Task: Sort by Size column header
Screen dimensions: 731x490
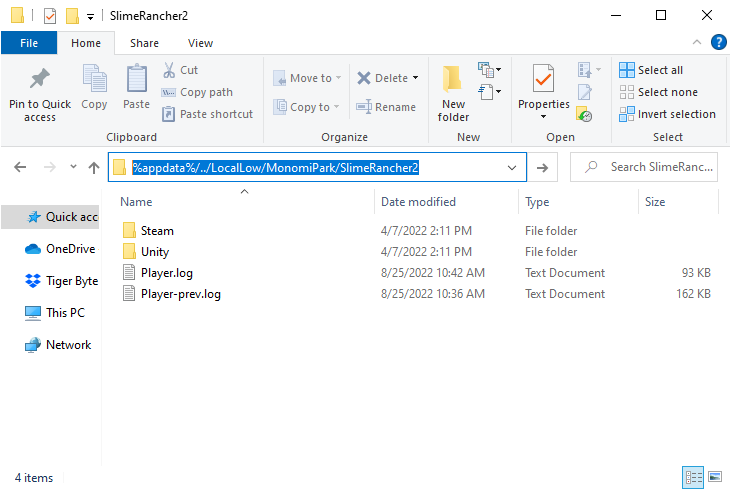Action: [x=678, y=201]
